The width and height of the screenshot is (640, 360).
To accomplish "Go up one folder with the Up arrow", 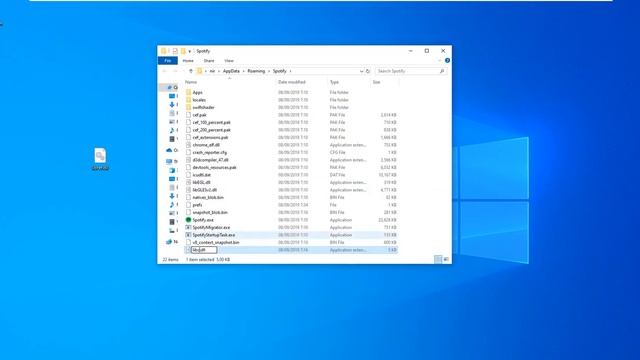I will click(191, 71).
